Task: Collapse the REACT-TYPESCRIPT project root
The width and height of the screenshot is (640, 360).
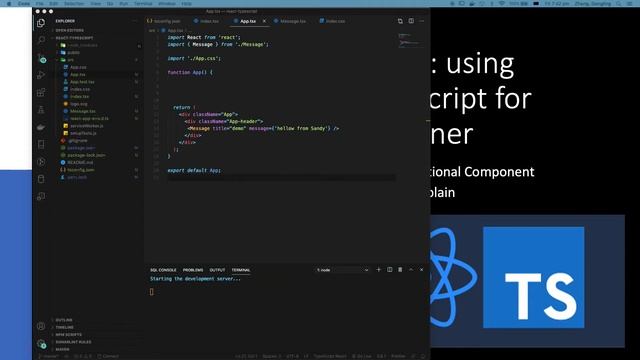Action: (73, 38)
